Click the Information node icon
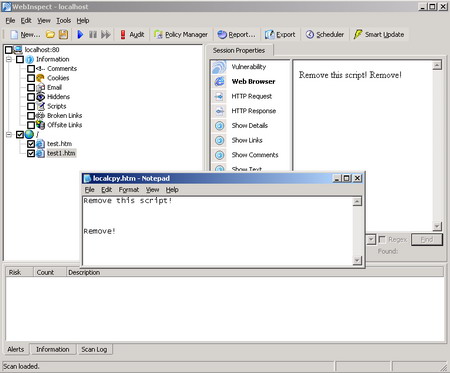Screen dimensions: 450x373 tap(30, 59)
